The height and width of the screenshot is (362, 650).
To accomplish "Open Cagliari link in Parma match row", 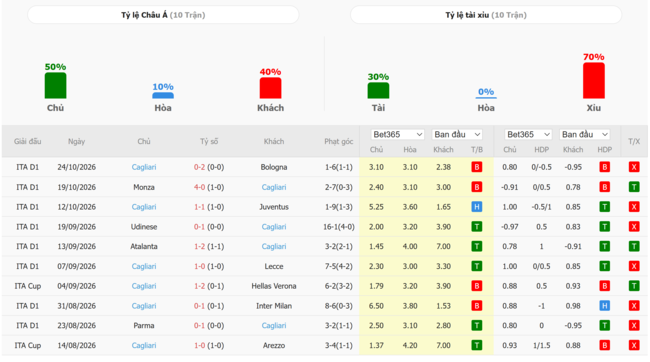I will [x=274, y=326].
